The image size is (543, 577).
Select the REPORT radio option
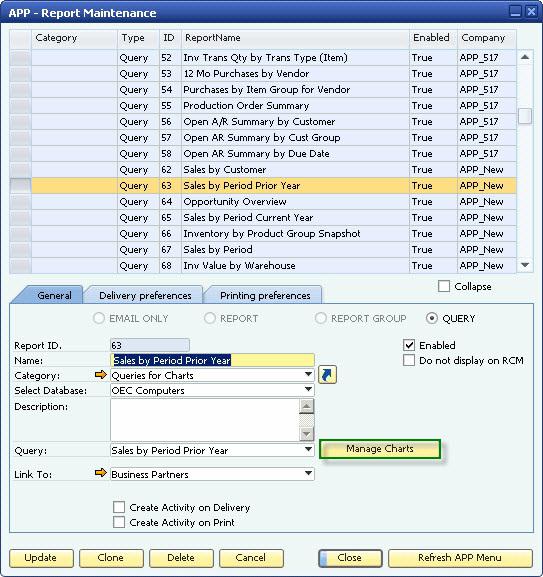coord(210,318)
